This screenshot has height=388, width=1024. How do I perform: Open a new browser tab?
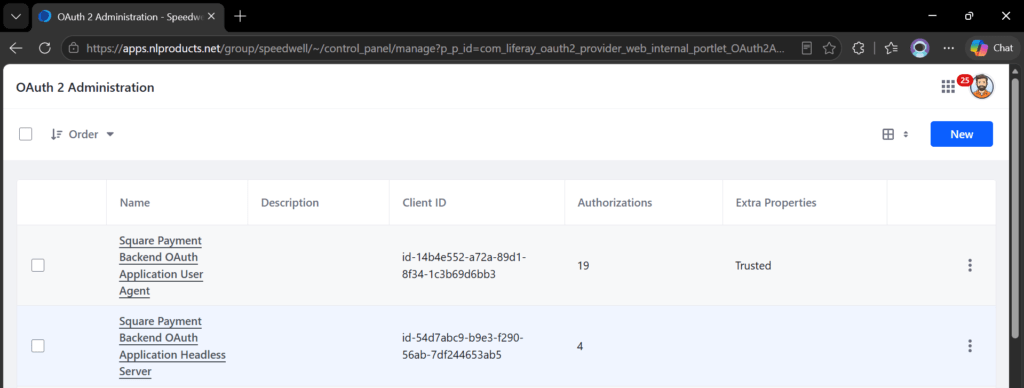pos(240,16)
